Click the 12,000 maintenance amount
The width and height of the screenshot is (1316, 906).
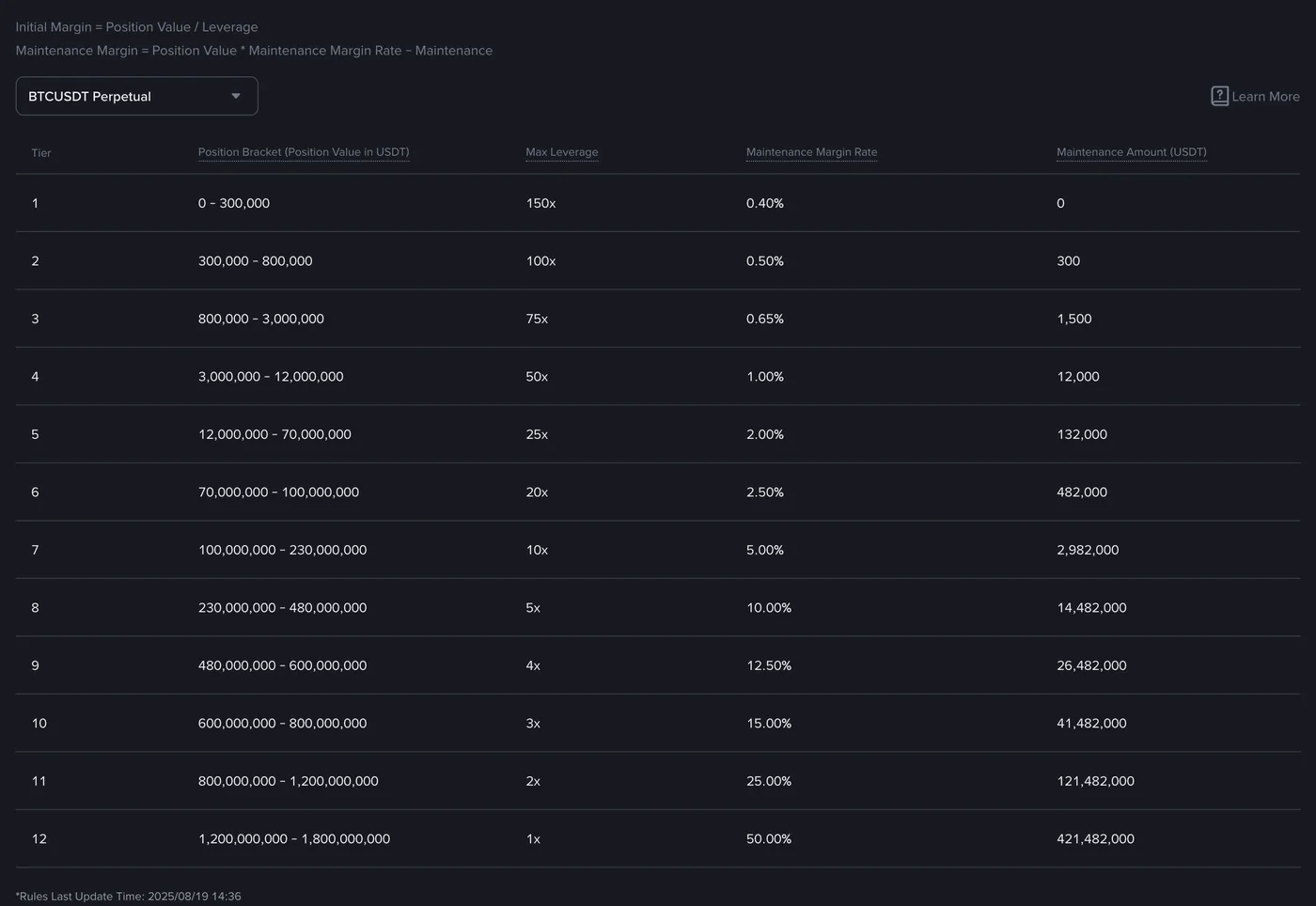(x=1078, y=377)
